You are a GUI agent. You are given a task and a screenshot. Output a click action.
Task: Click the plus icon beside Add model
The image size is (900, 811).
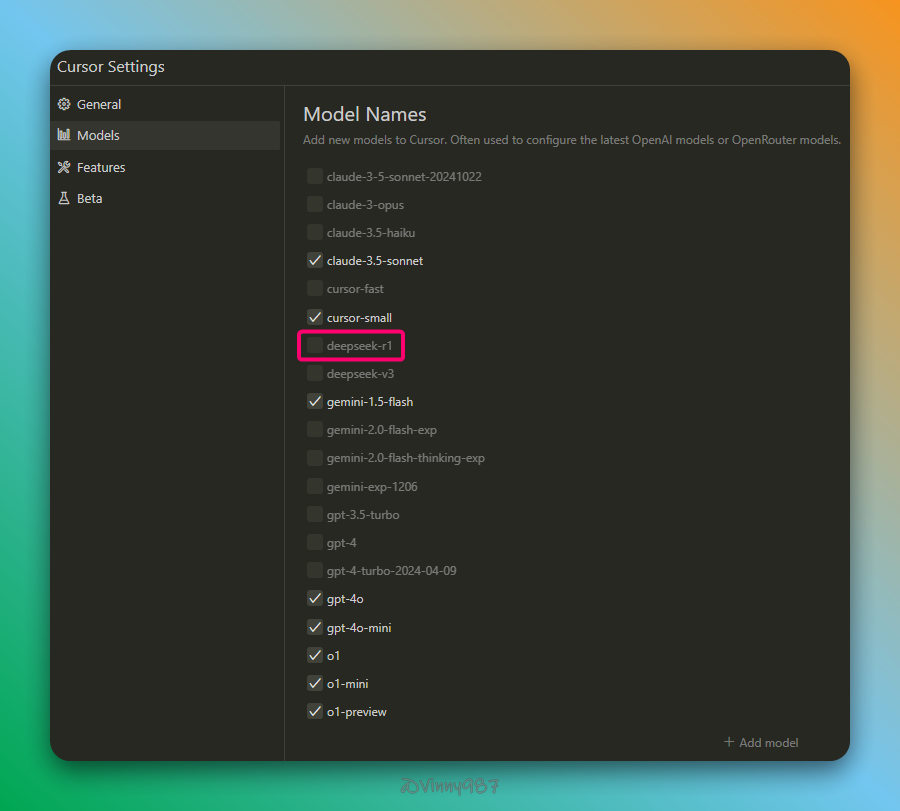coord(728,742)
